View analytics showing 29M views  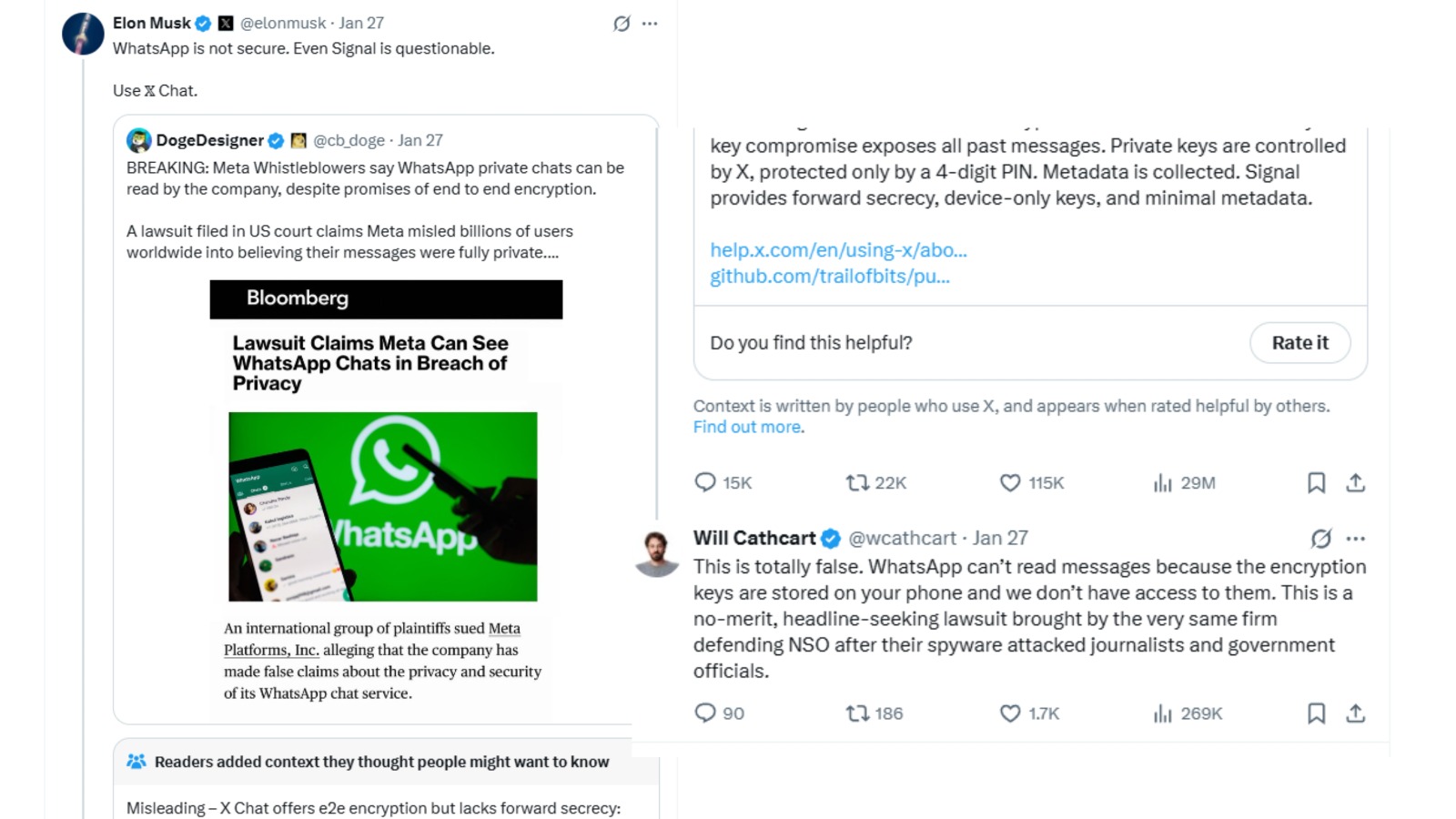click(x=1163, y=482)
